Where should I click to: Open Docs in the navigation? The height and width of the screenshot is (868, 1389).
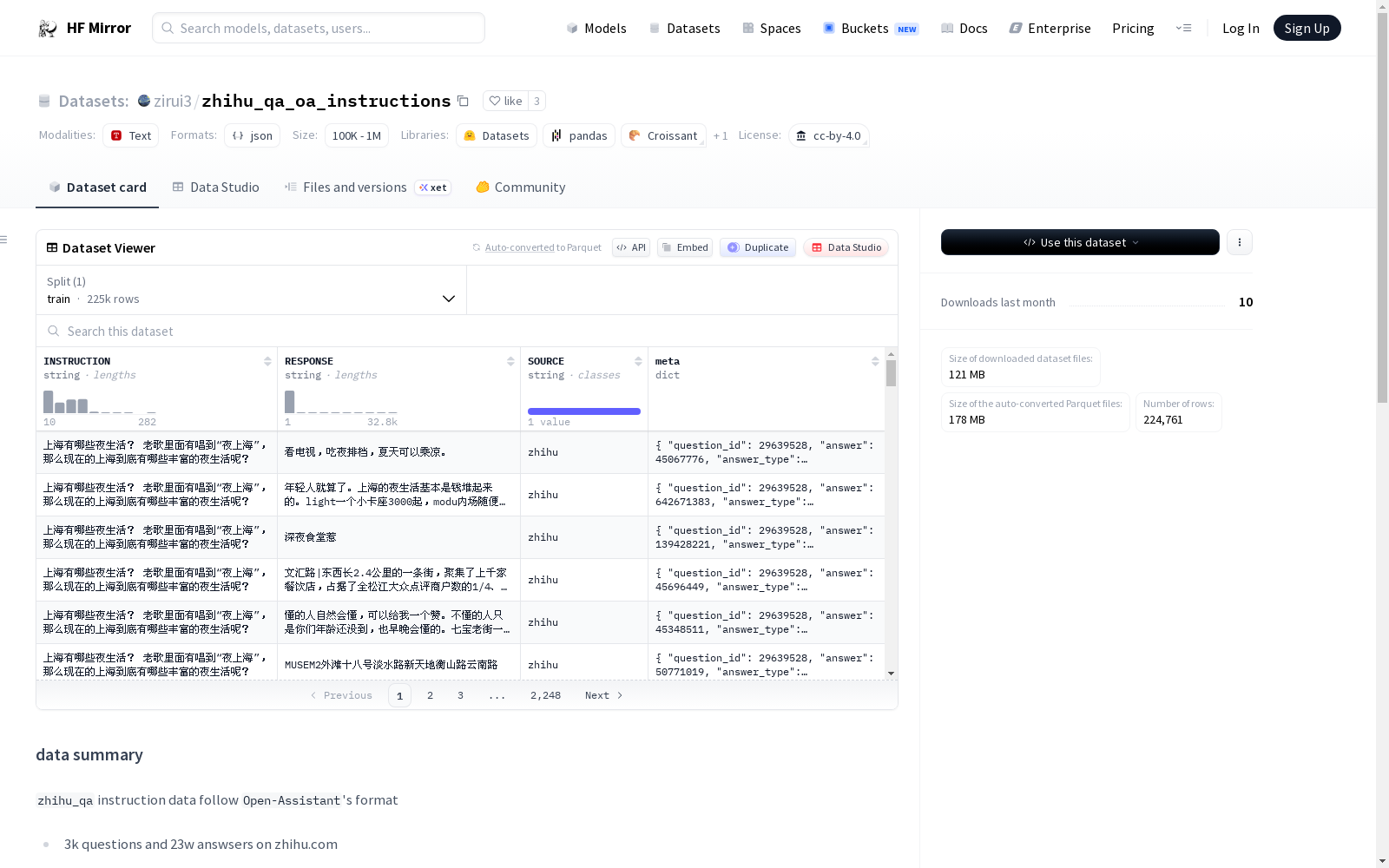[x=964, y=28]
